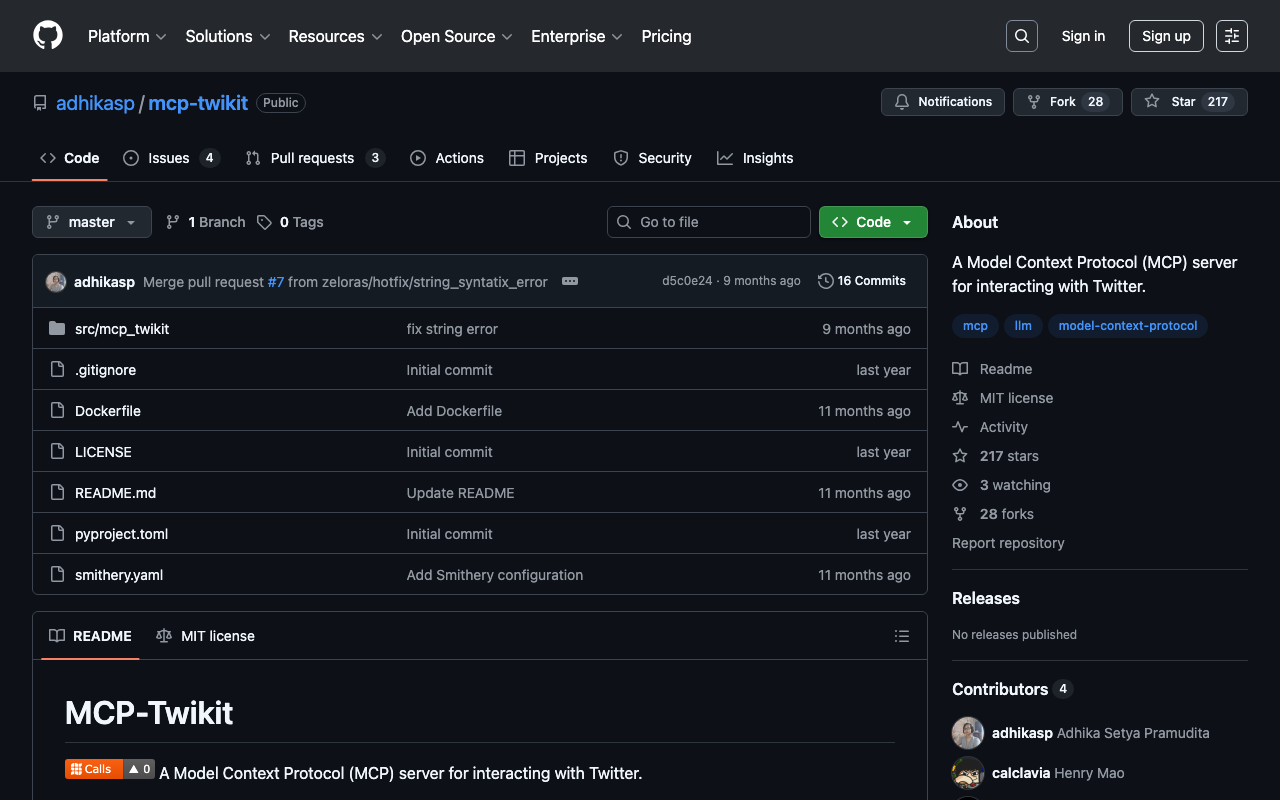Screen dimensions: 1280x800
Task: Click the Sign up button
Action: click(1166, 36)
